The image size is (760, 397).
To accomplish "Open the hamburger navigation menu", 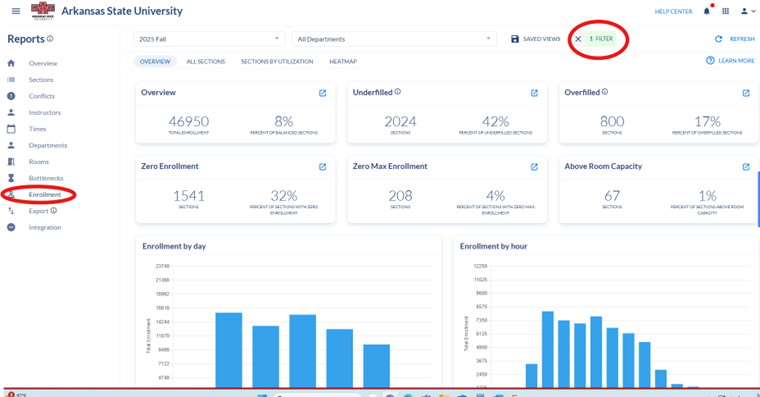I will click(16, 11).
